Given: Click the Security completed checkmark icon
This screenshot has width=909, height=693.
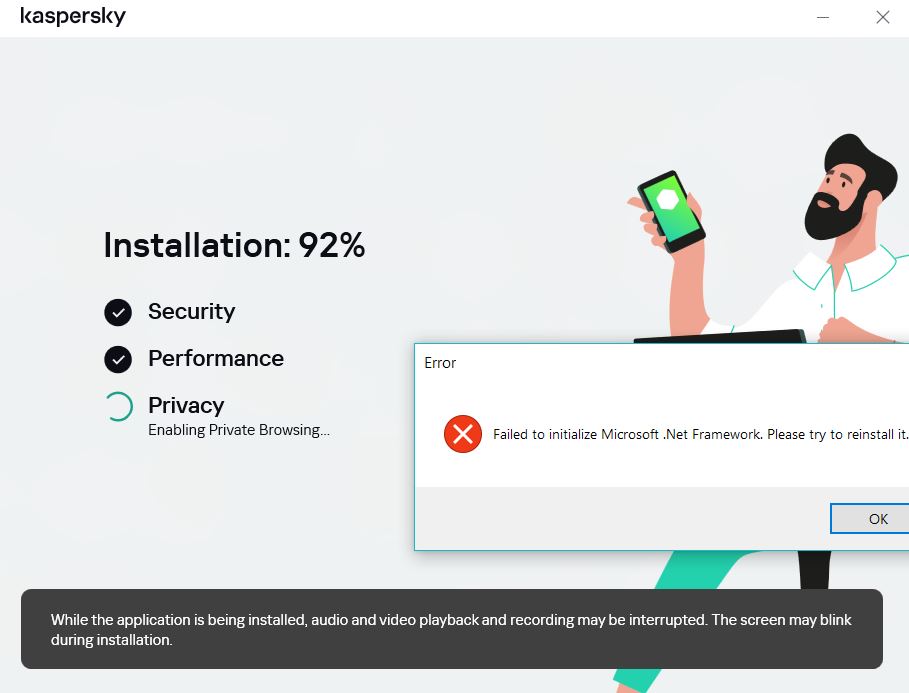Looking at the screenshot, I should (118, 313).
